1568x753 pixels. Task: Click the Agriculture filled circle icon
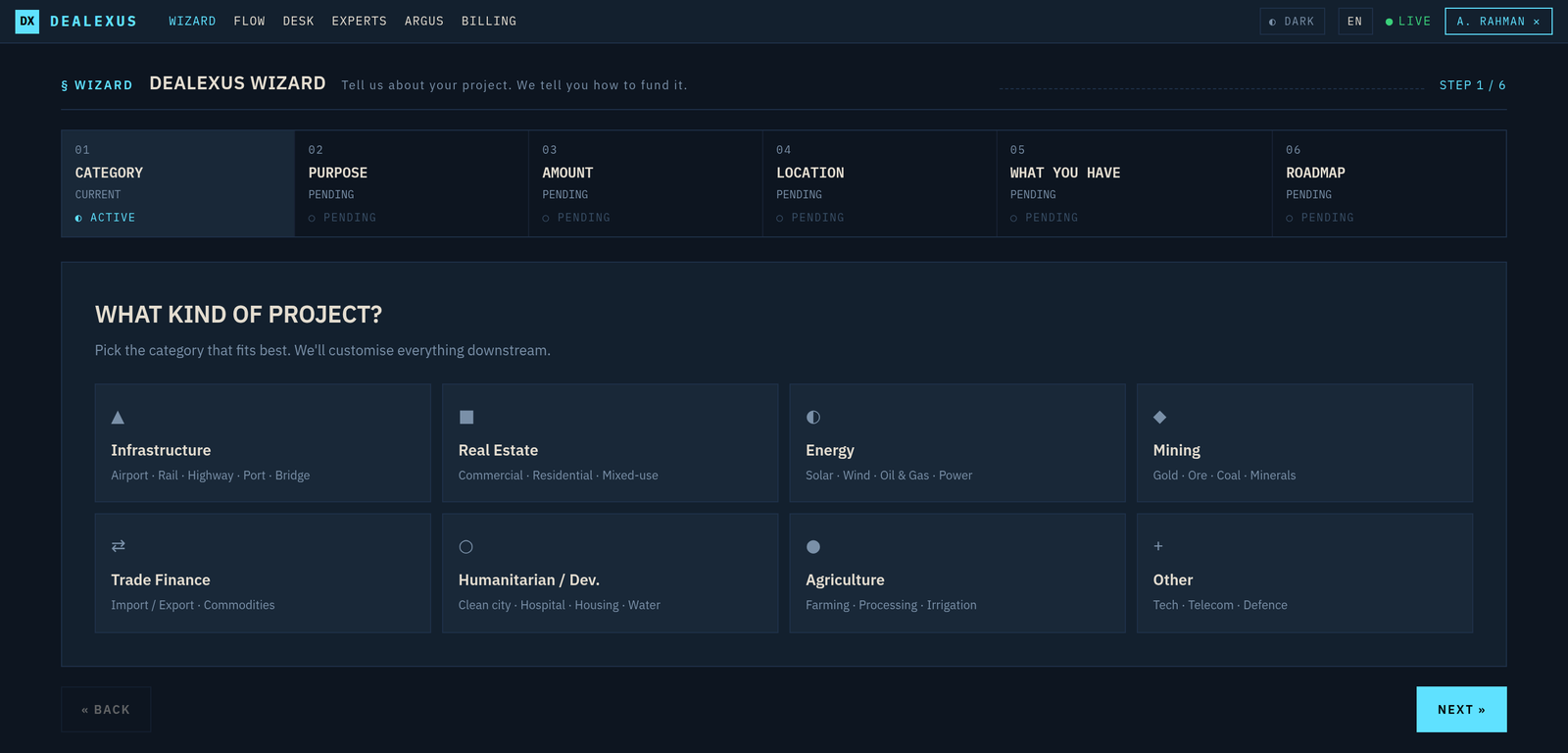[x=813, y=547]
